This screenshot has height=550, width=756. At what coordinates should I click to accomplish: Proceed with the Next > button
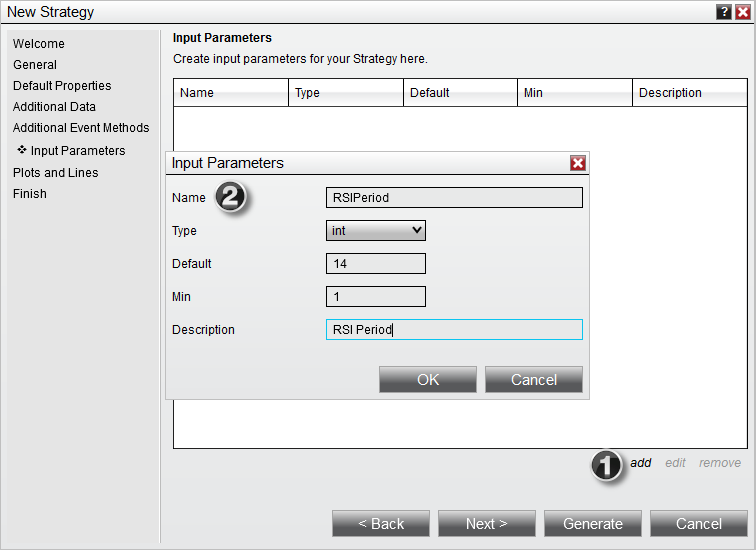click(487, 523)
